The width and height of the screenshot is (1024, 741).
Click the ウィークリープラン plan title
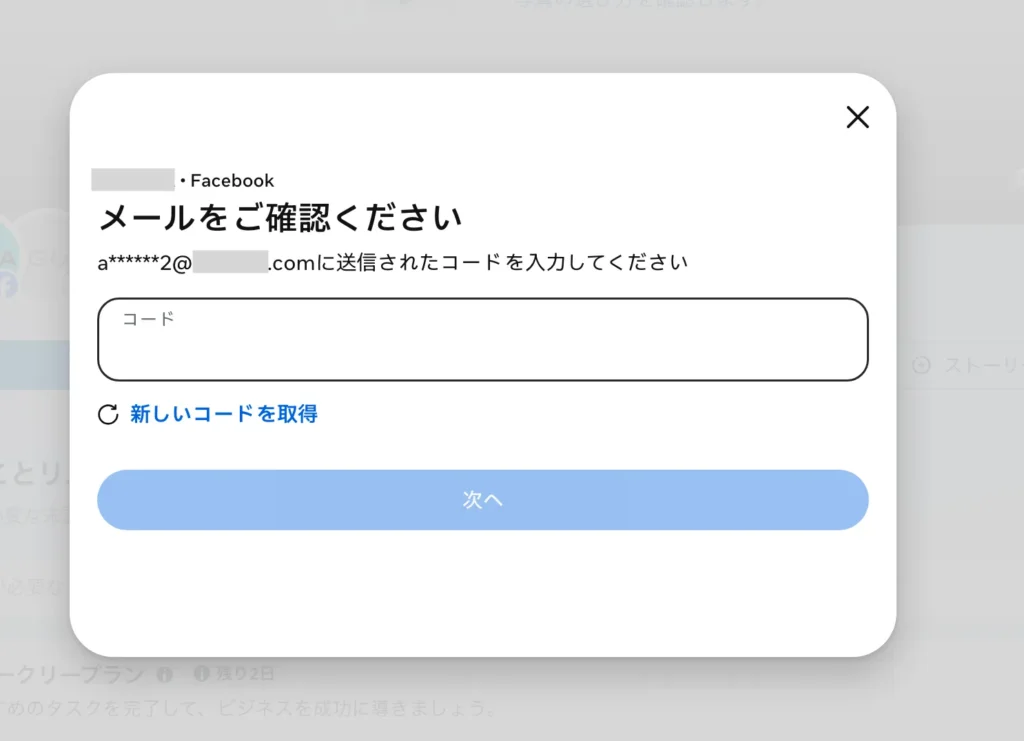pyautogui.click(x=70, y=673)
